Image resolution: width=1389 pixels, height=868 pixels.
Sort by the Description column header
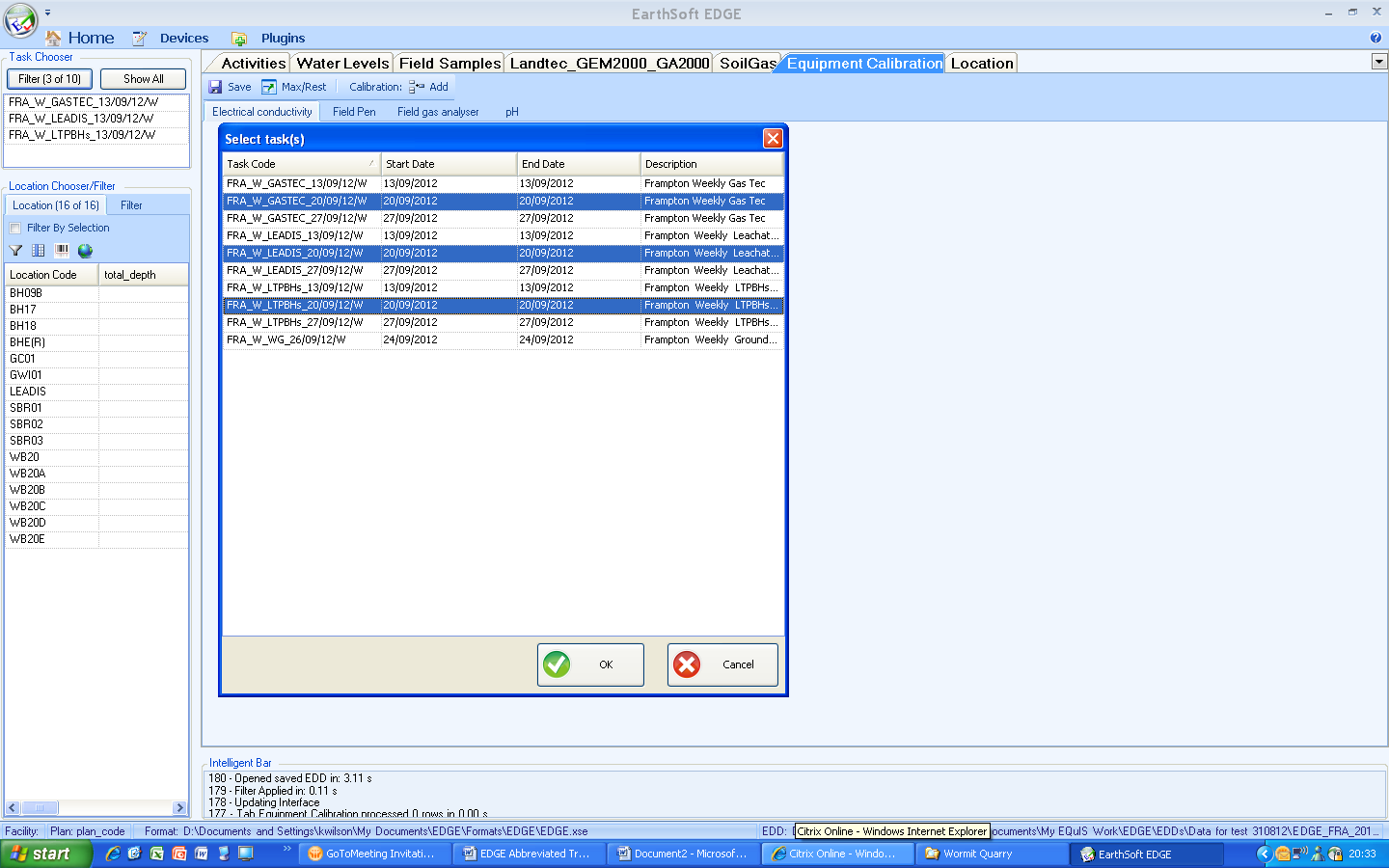point(712,164)
